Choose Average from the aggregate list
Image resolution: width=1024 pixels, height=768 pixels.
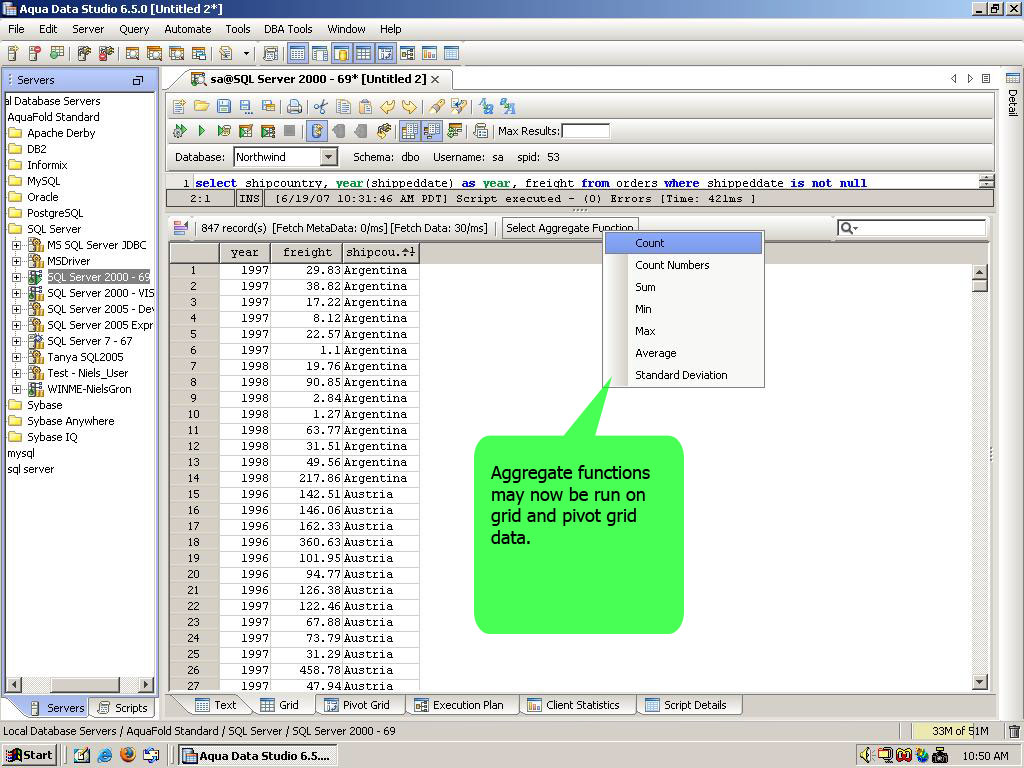683,353
